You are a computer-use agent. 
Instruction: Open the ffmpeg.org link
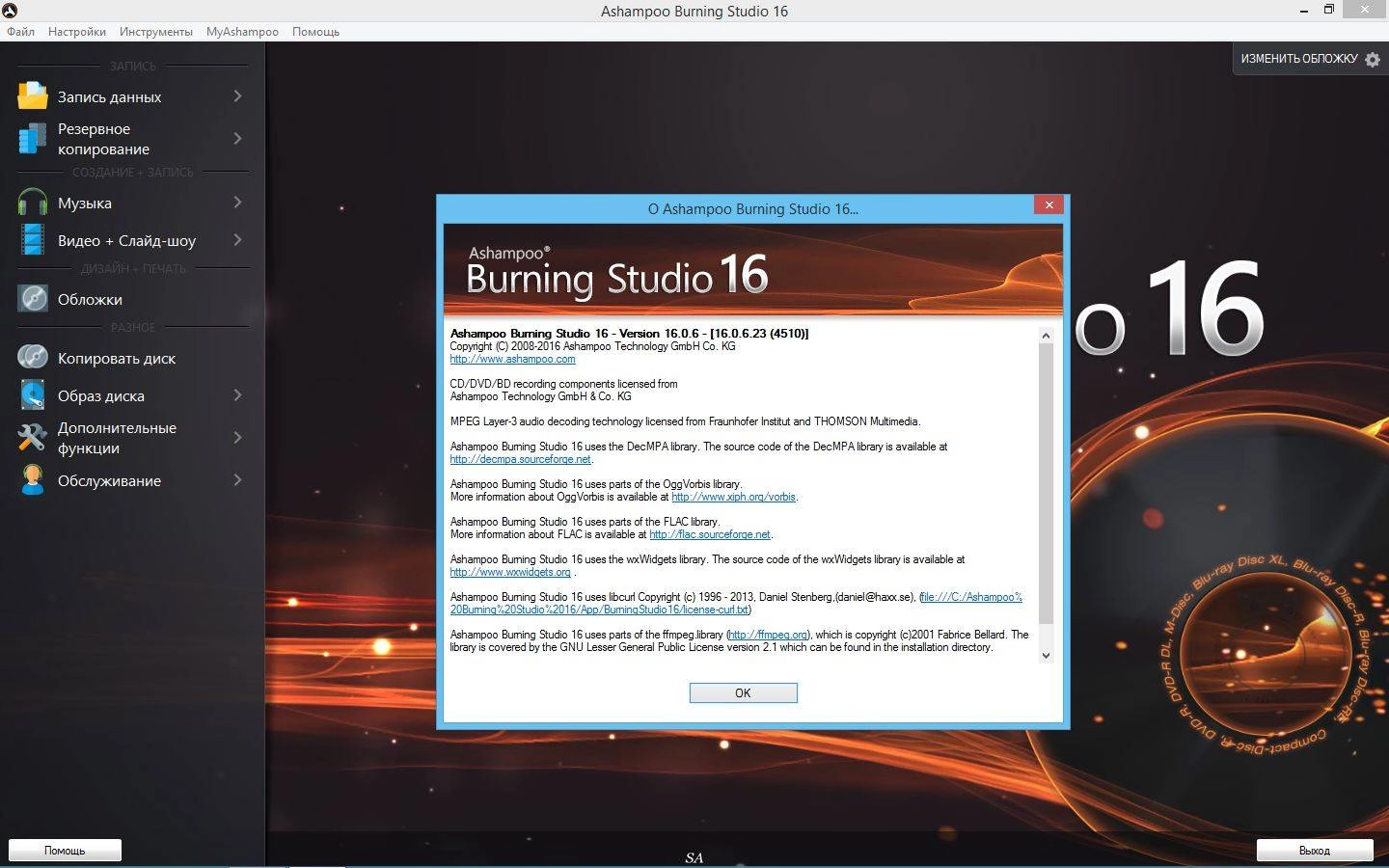coord(768,635)
